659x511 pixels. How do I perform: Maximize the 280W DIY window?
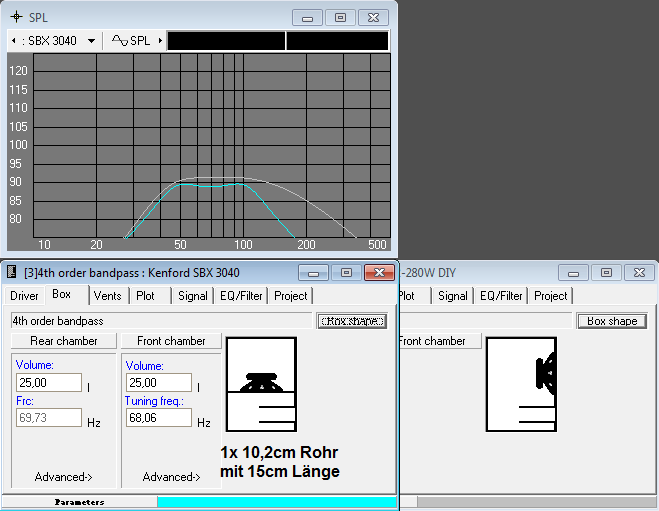pyautogui.click(x=606, y=273)
